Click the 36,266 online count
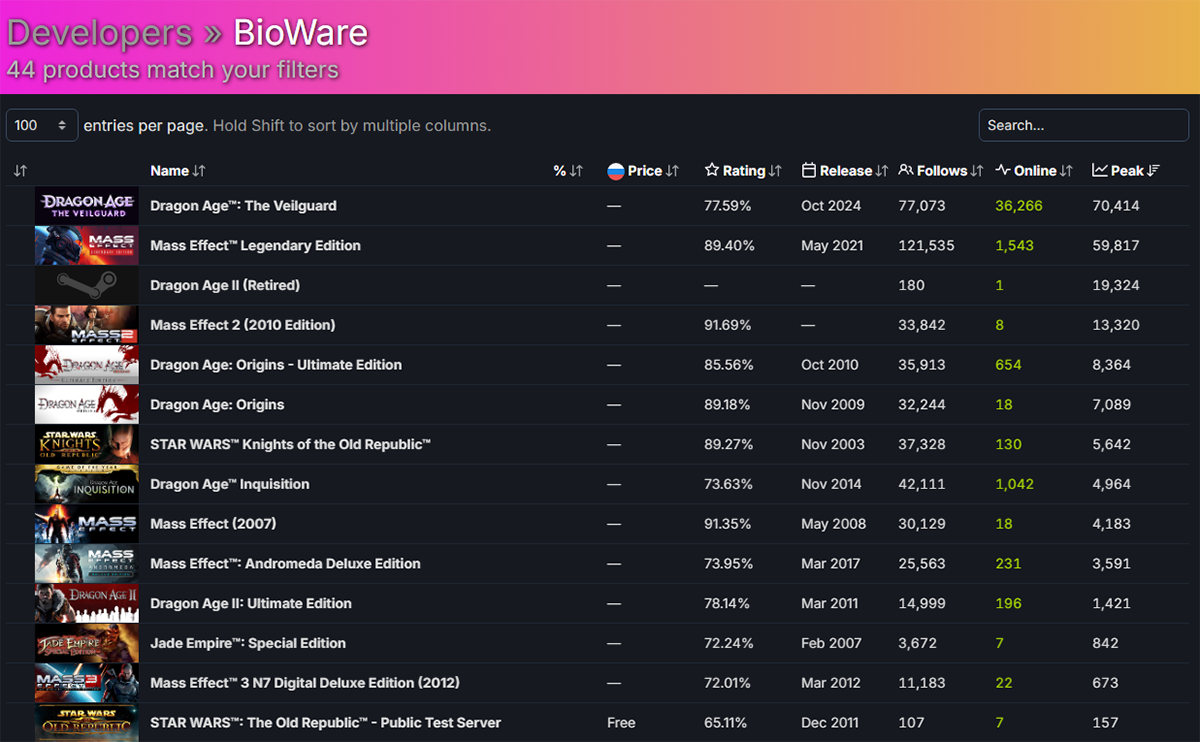The width and height of the screenshot is (1200, 742). (1019, 206)
